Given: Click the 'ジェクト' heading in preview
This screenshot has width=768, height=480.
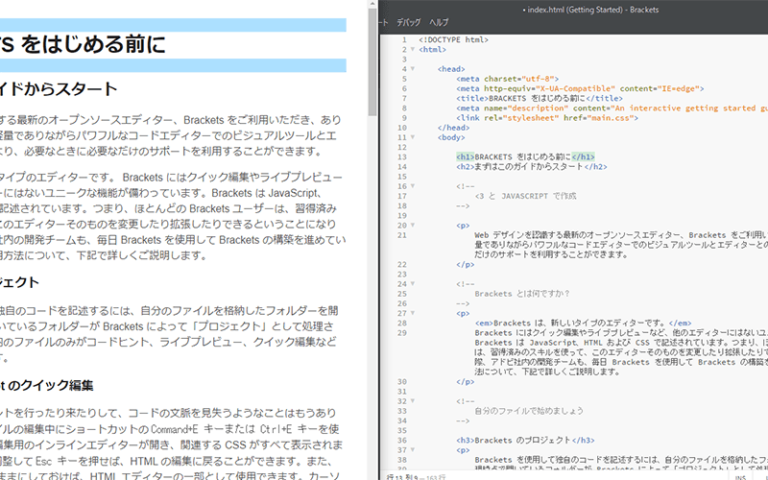Looking at the screenshot, I should coord(20,283).
